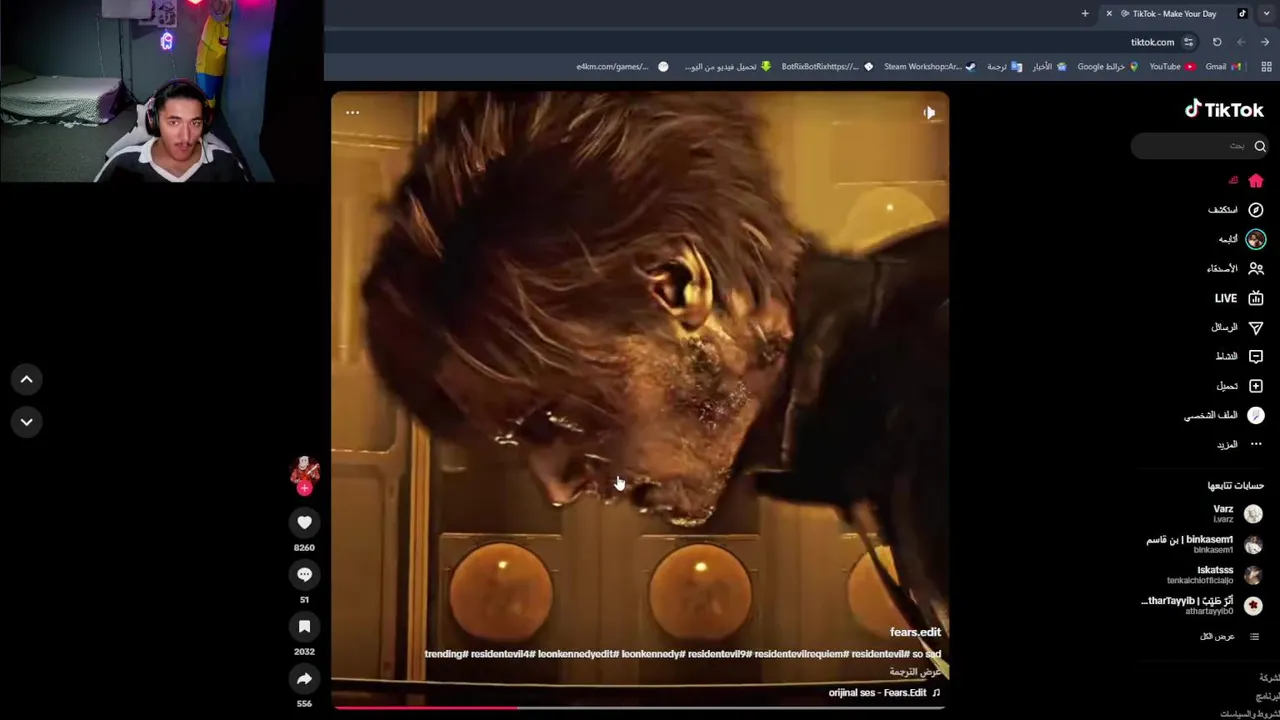Open Profile item in sidebar
The width and height of the screenshot is (1280, 720).
click(1224, 415)
